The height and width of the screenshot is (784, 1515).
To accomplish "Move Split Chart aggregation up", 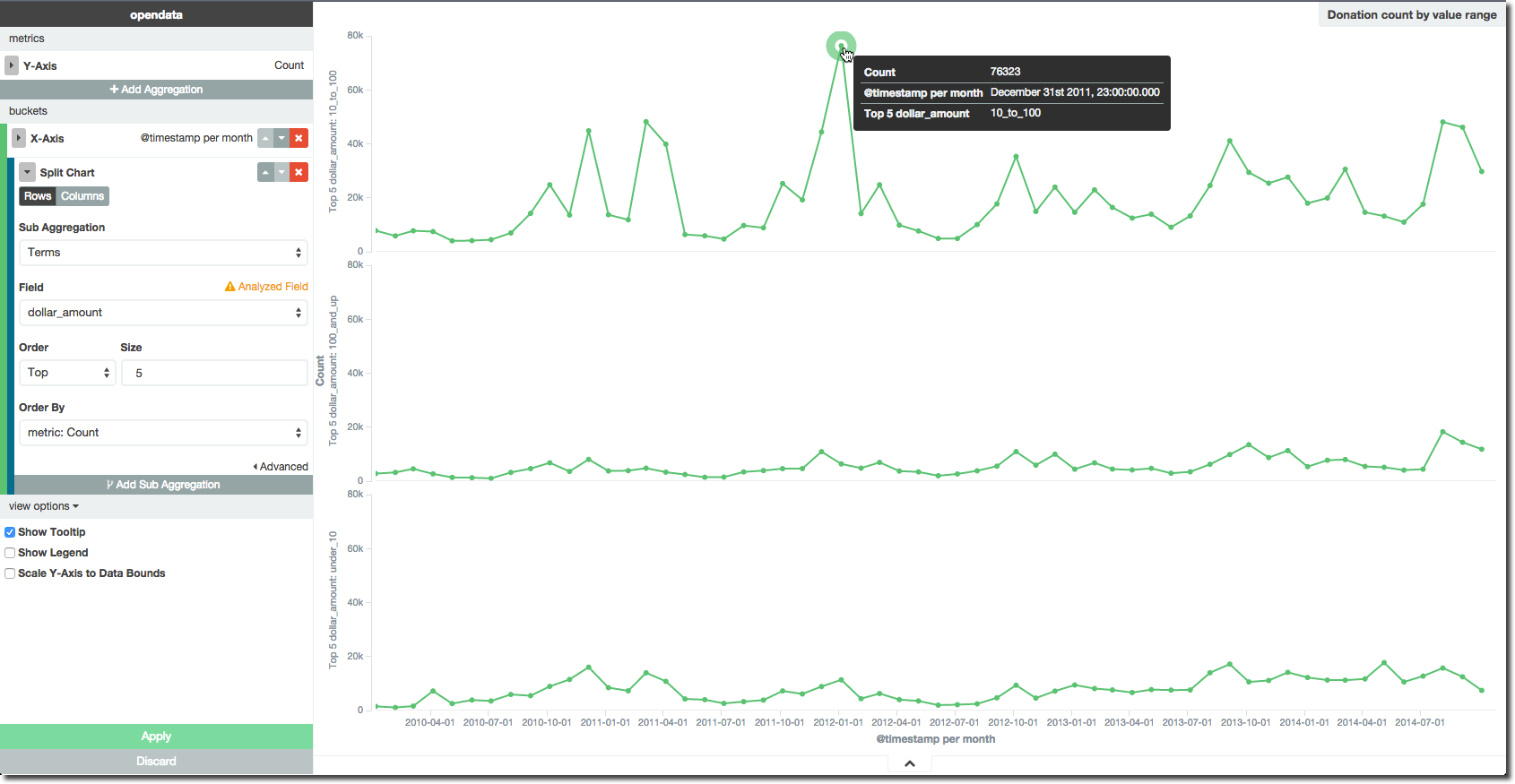I will click(265, 172).
